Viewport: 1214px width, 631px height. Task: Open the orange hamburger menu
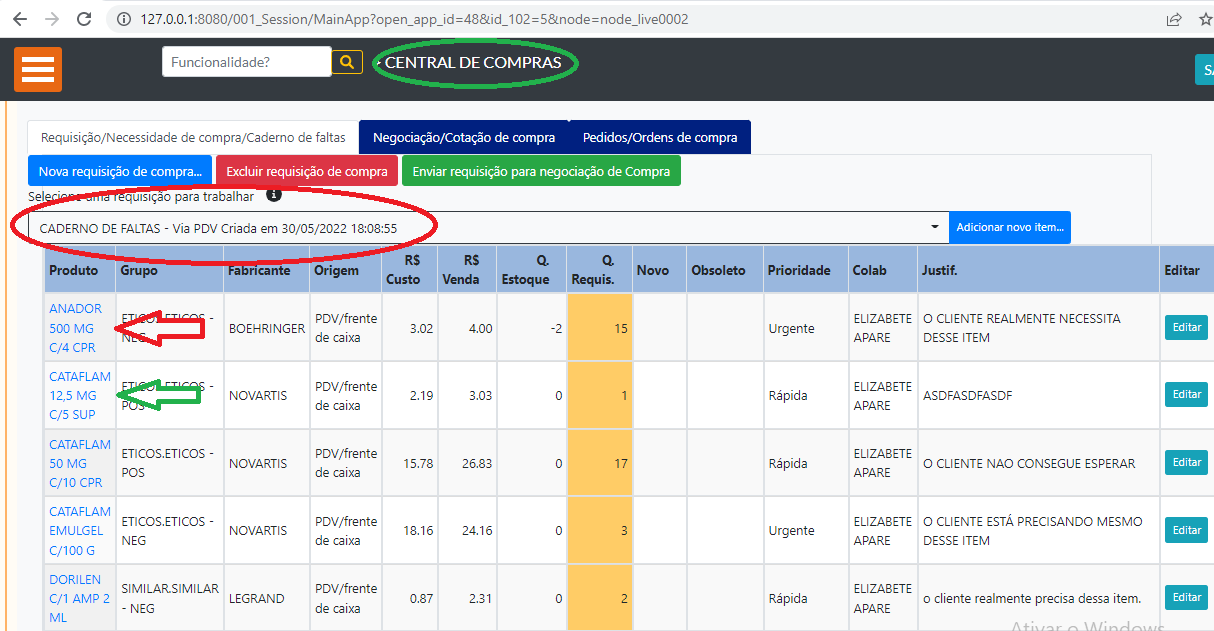(38, 69)
